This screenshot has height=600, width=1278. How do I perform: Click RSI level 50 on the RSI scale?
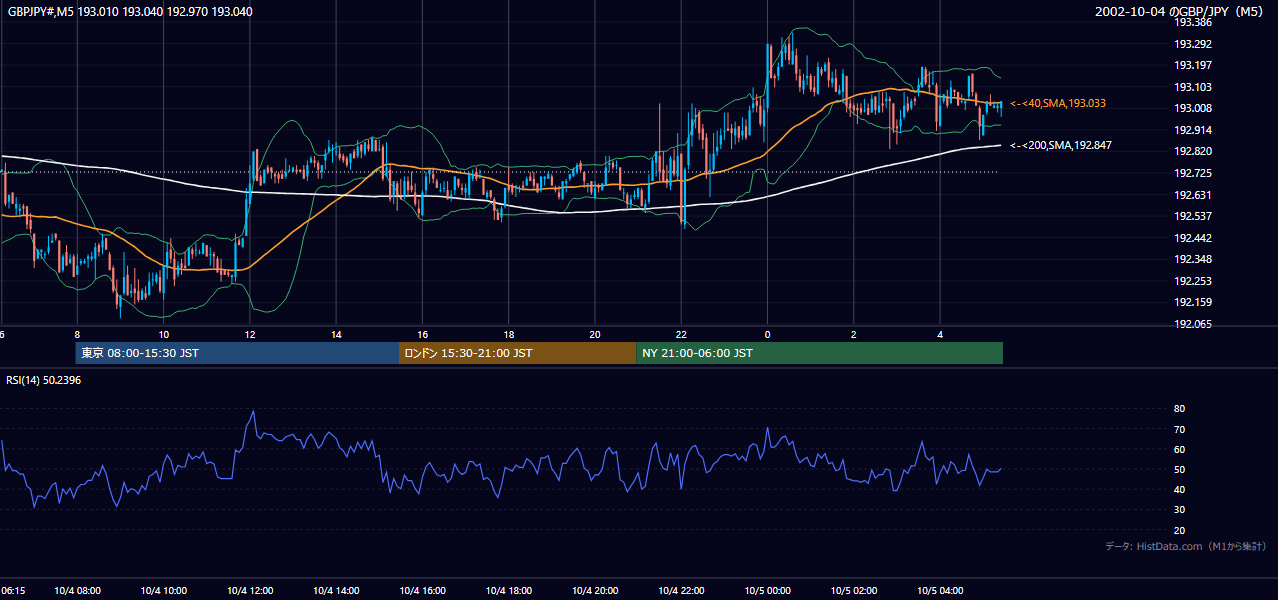[x=1179, y=469]
